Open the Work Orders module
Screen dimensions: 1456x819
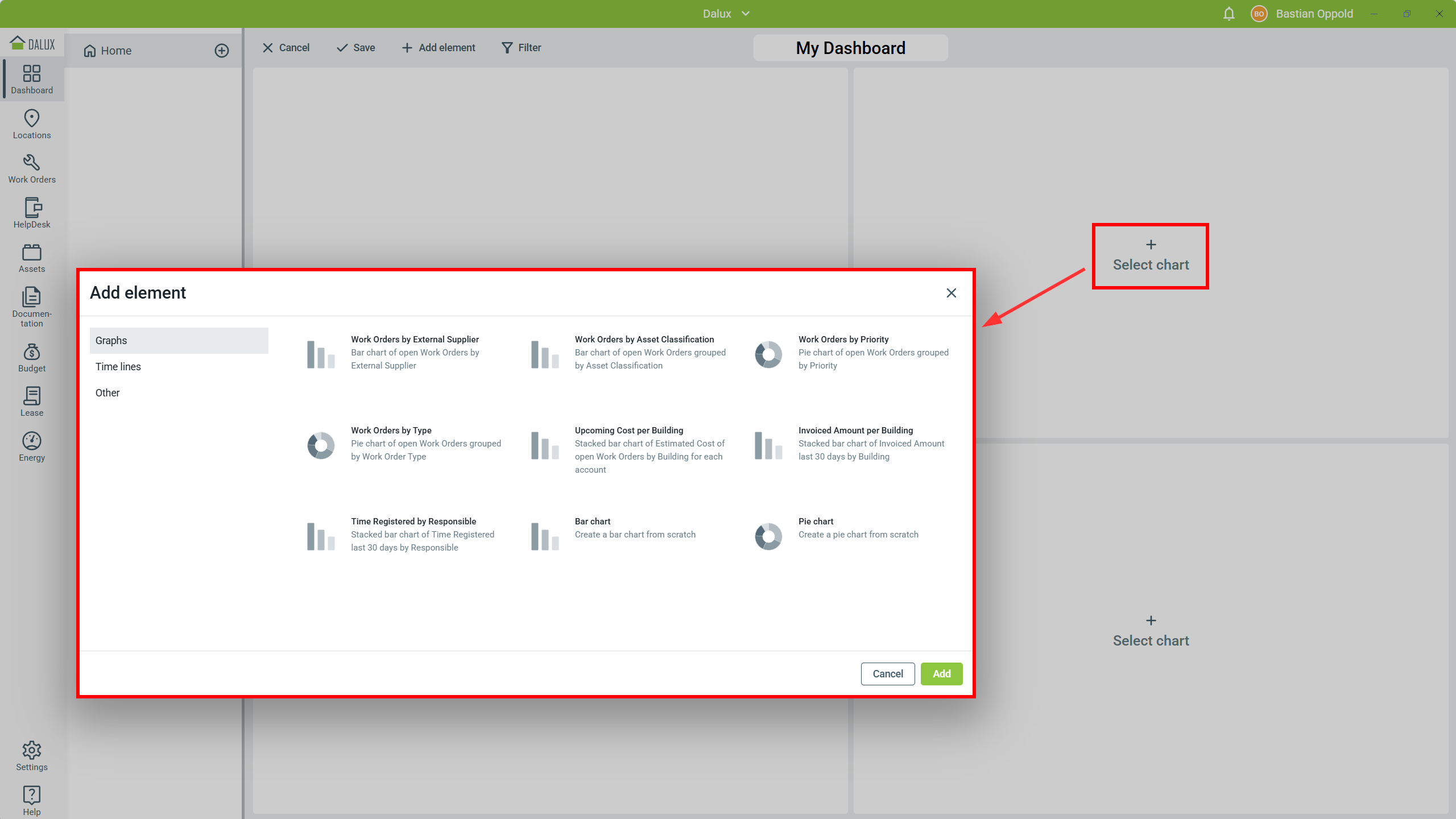click(x=32, y=169)
